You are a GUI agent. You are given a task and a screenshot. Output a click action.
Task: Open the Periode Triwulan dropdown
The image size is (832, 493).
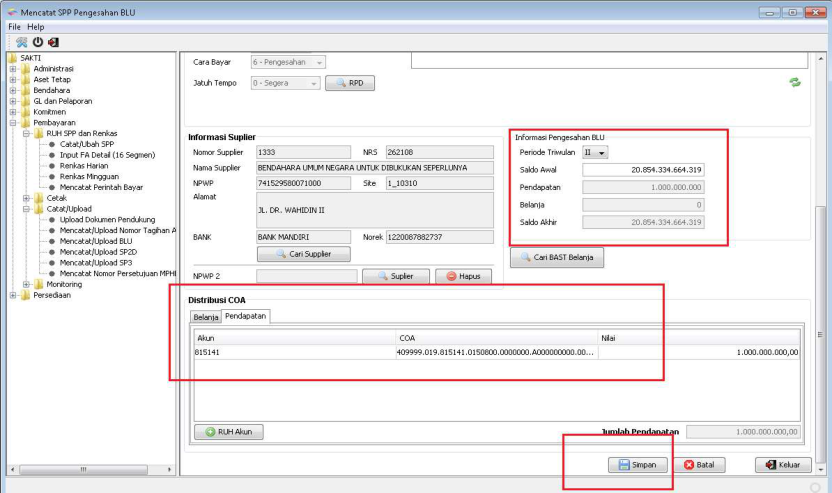596,152
